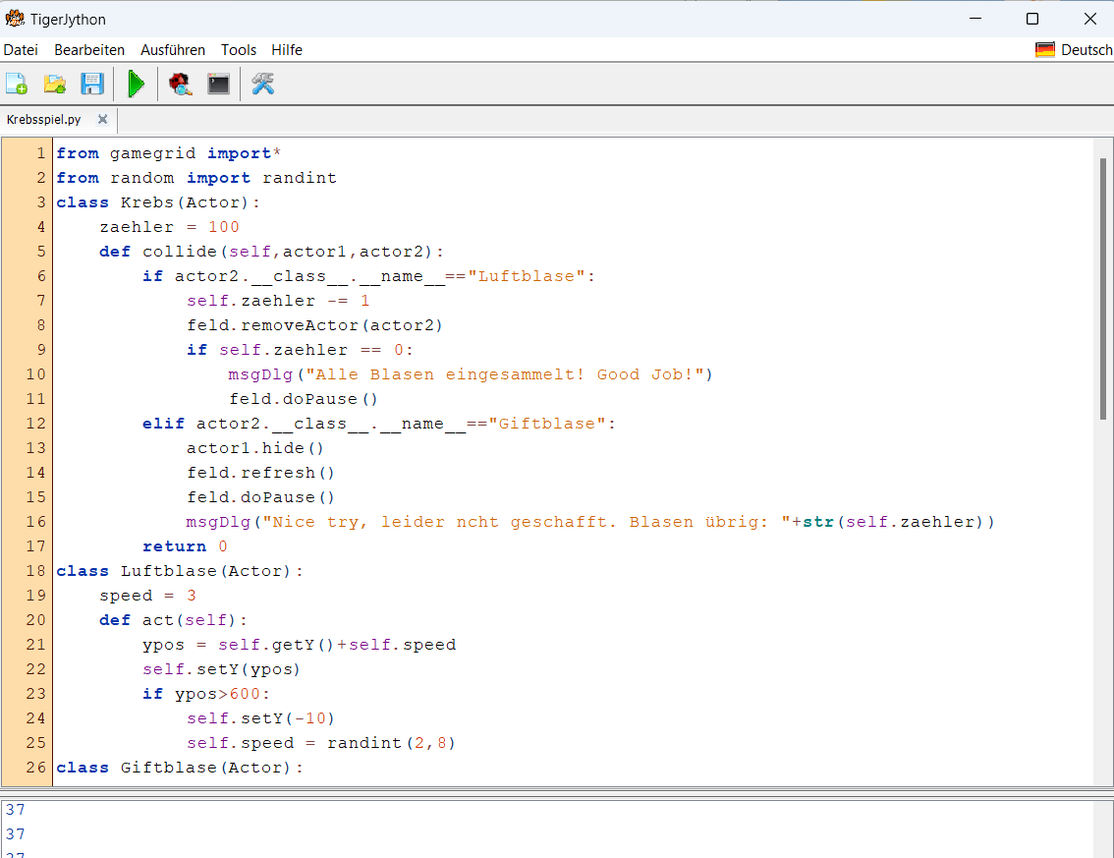This screenshot has height=858, width=1114.
Task: Click the TigerJython icon in the title bar
Action: point(16,18)
